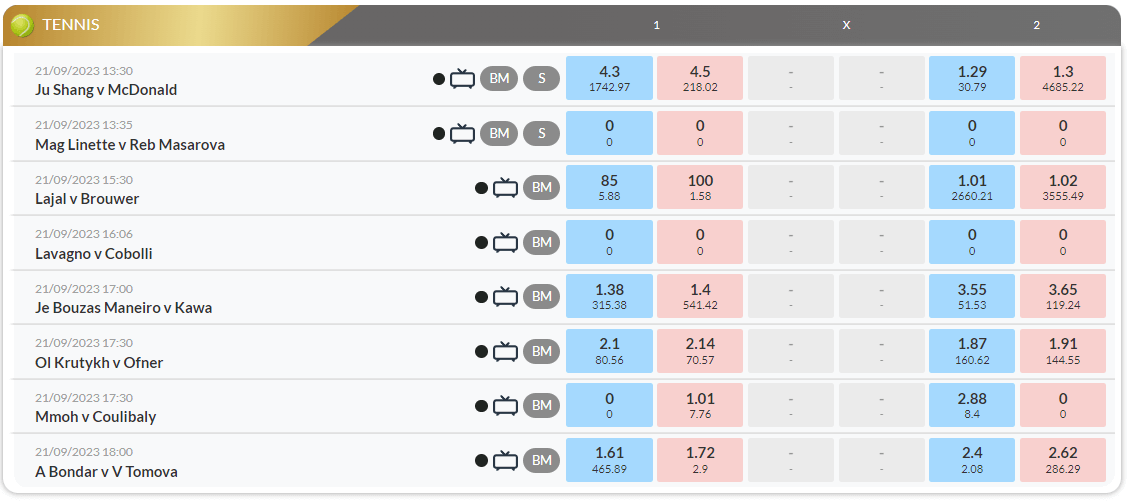This screenshot has width=1130, height=502.
Task: Click the S badge for Mag Linette match
Action: (x=541, y=133)
